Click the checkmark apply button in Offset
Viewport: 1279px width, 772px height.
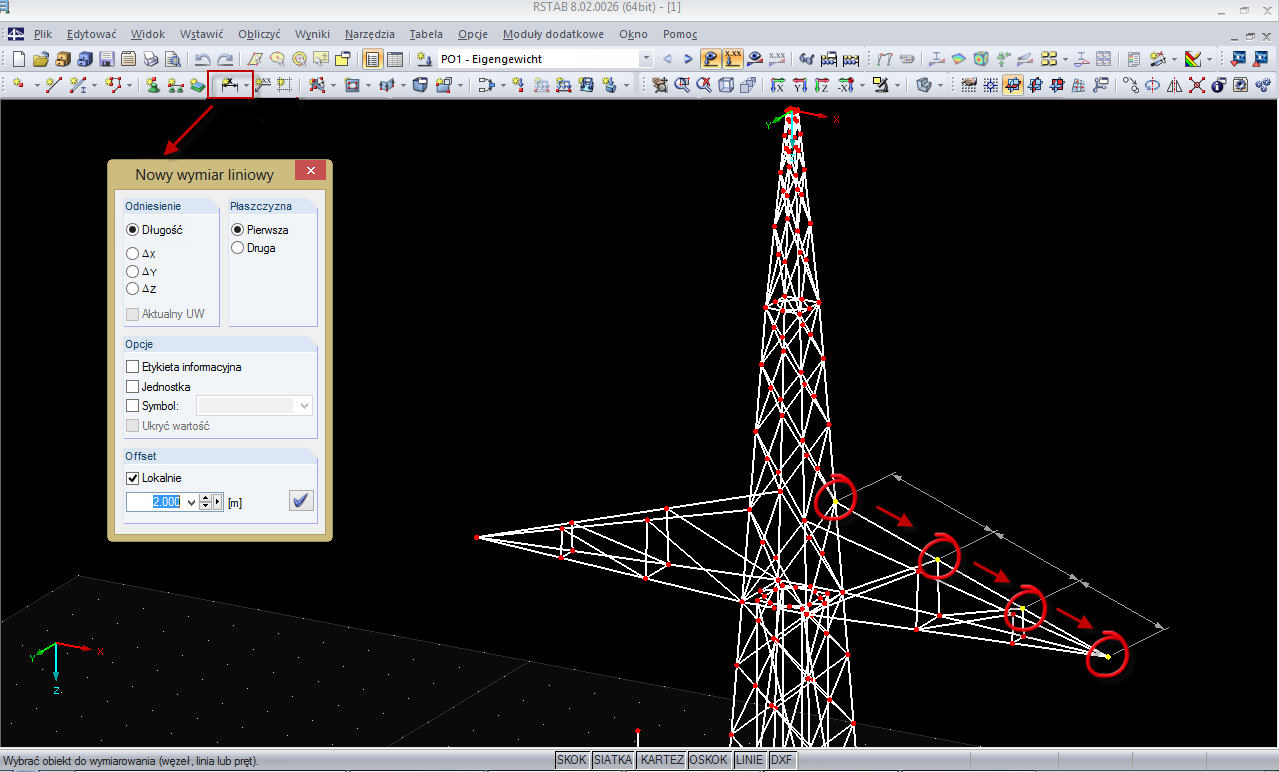tap(301, 501)
